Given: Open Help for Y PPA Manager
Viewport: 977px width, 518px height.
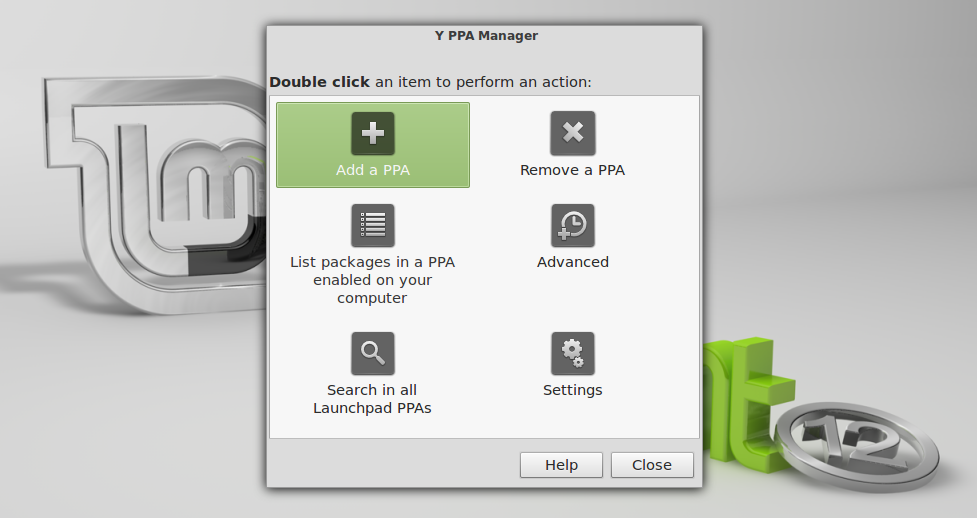Looking at the screenshot, I should click(x=561, y=465).
